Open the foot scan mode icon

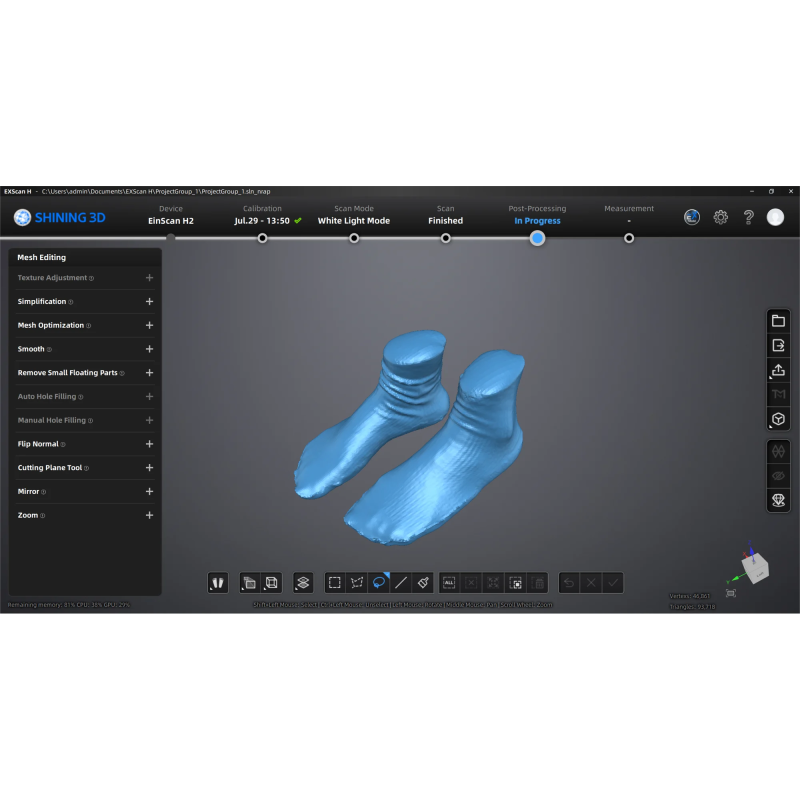pyautogui.click(x=218, y=583)
